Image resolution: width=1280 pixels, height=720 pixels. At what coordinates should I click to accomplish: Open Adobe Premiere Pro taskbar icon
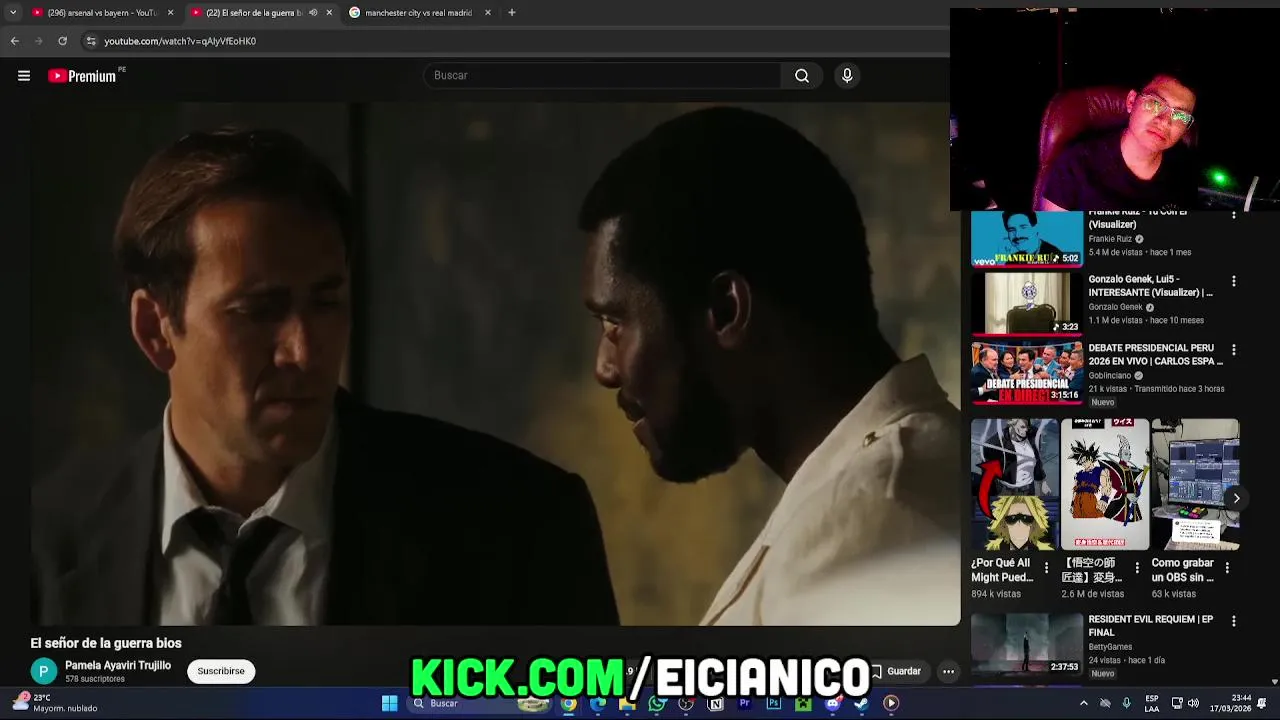pos(744,703)
